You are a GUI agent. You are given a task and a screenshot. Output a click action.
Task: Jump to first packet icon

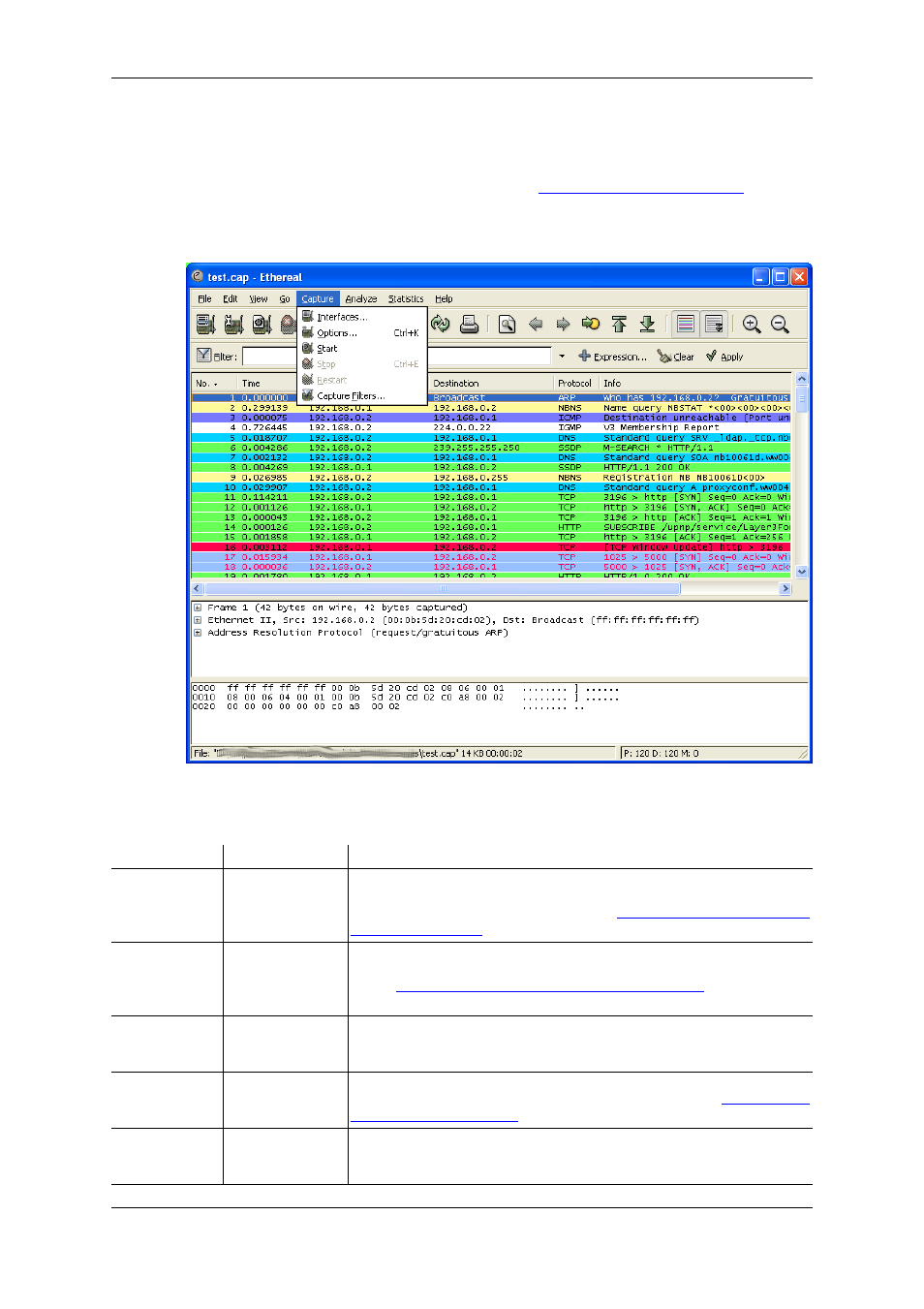pyautogui.click(x=619, y=325)
